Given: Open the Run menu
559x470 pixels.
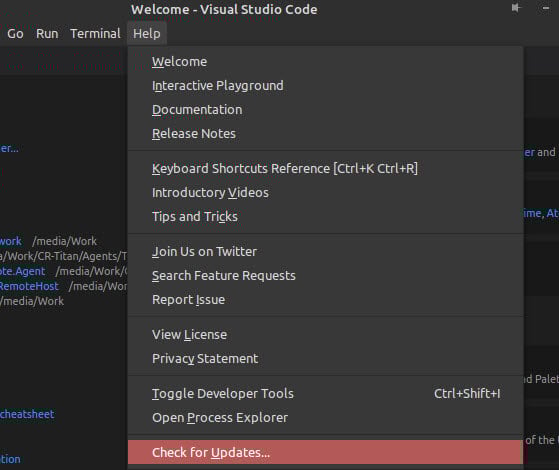Looking at the screenshot, I should [47, 34].
